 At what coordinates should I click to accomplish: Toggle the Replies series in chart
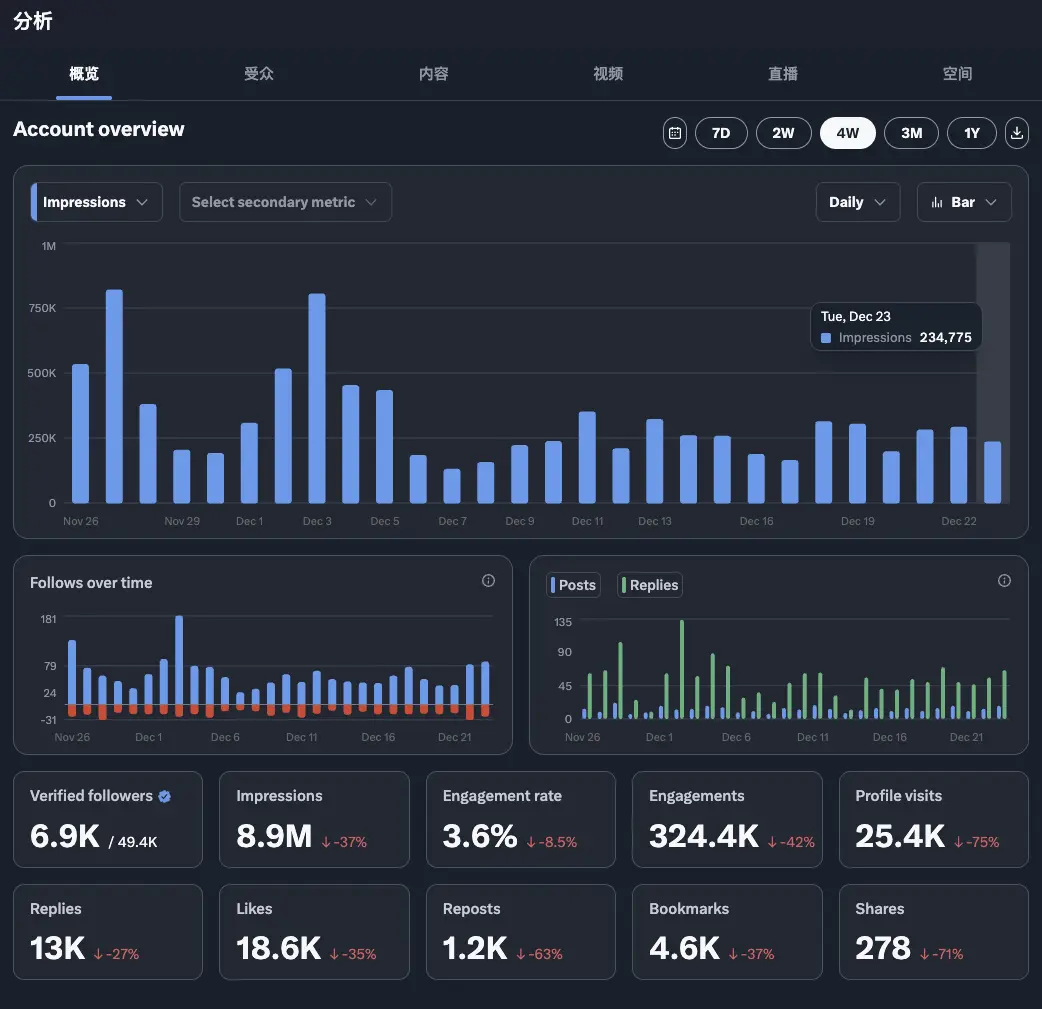click(650, 585)
